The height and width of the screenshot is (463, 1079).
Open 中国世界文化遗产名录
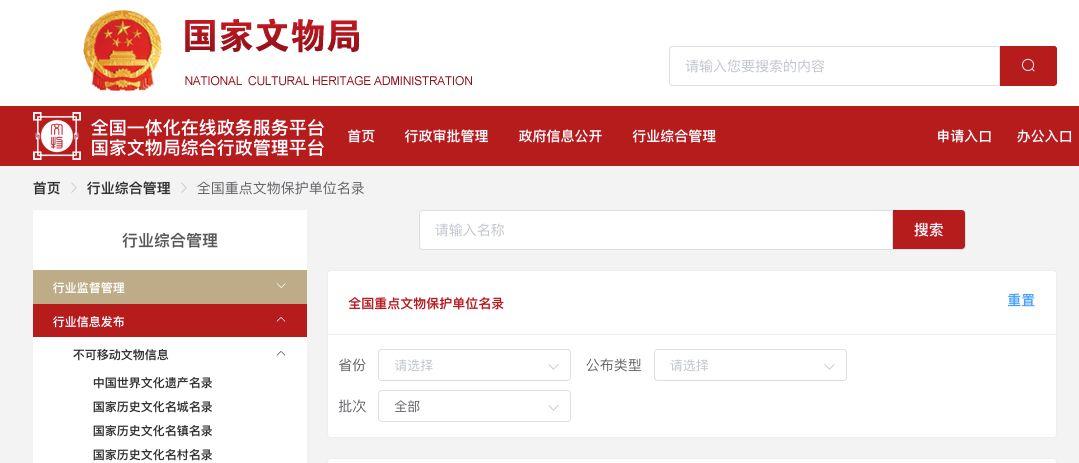[153, 383]
